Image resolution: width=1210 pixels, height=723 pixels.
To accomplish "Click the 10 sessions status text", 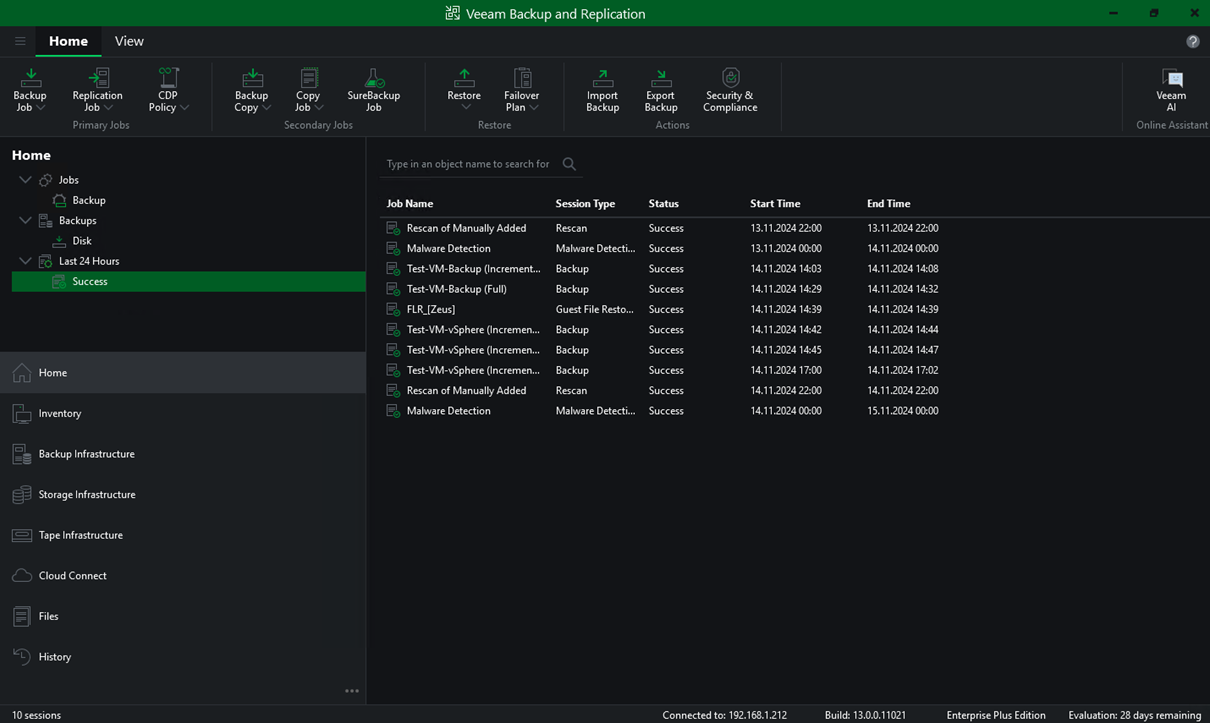I will pyautogui.click(x=36, y=715).
